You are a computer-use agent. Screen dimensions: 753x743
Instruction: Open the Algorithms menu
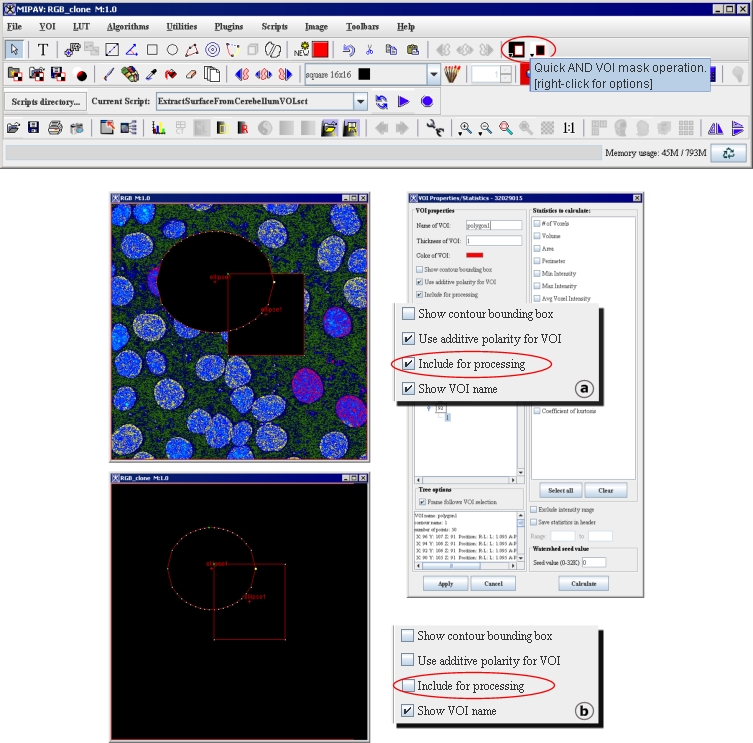127,26
